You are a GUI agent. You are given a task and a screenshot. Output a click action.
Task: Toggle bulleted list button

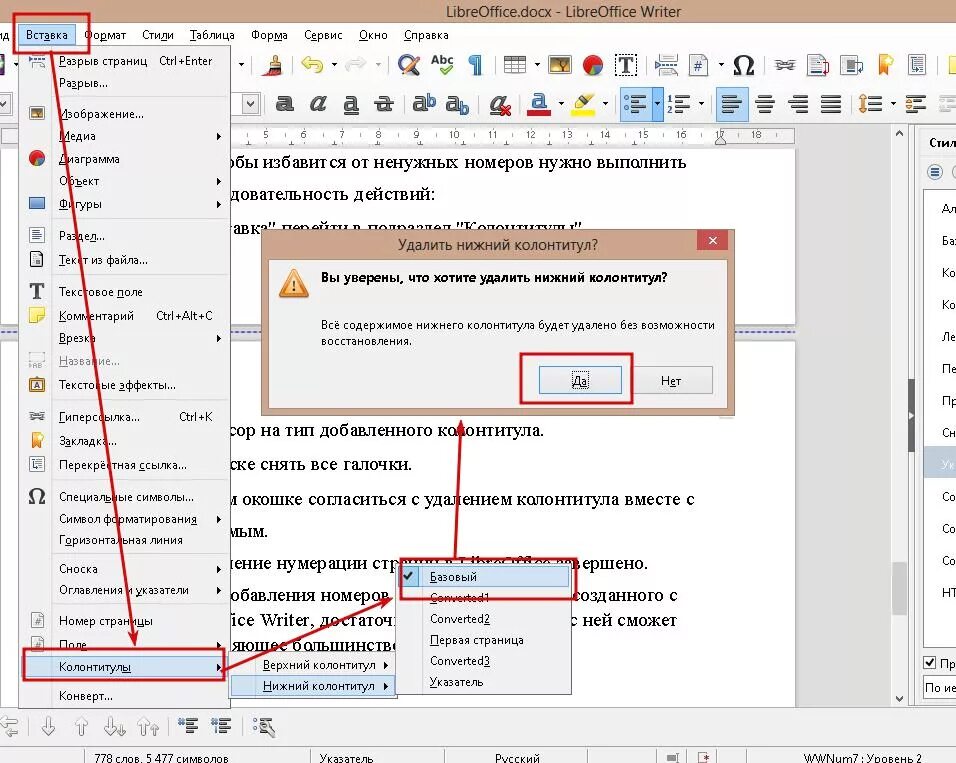635,104
